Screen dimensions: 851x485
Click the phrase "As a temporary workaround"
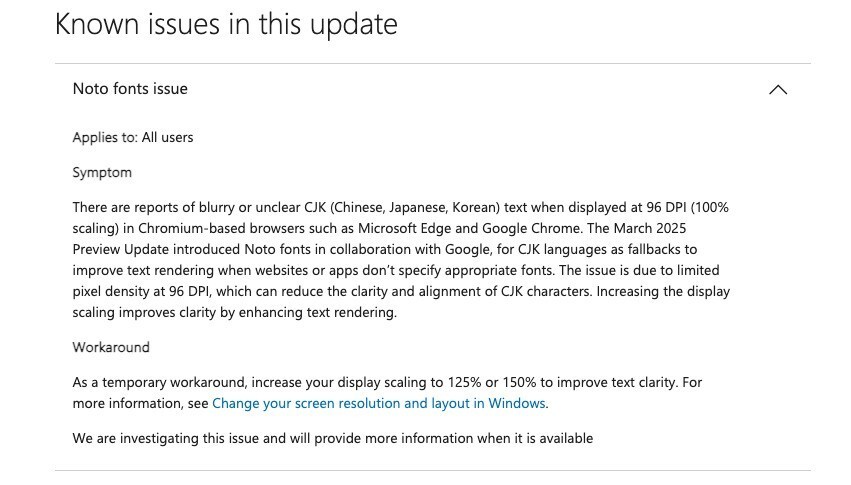point(156,382)
